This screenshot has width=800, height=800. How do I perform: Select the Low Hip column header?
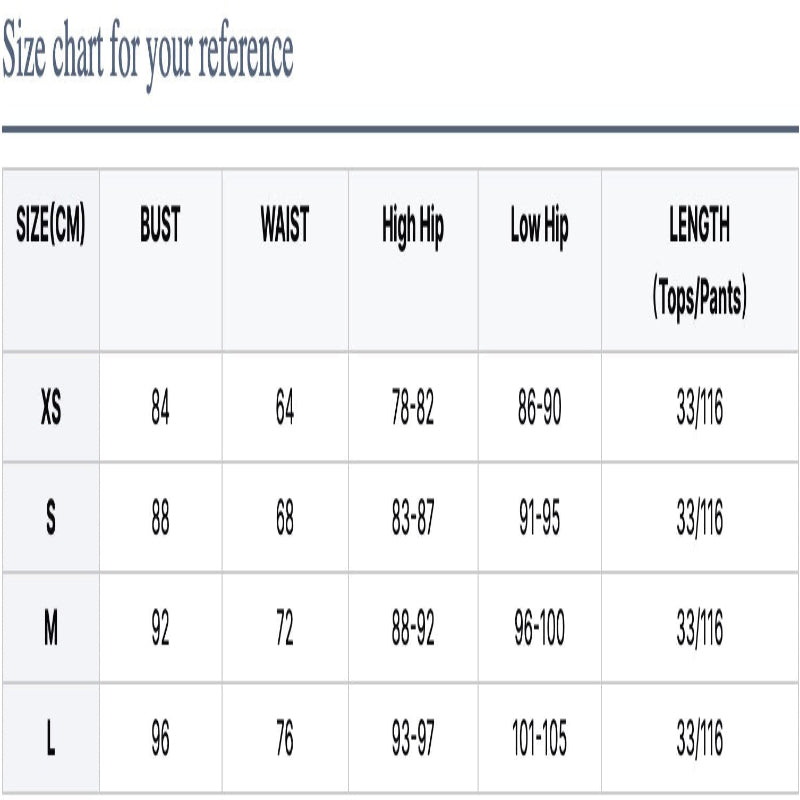pyautogui.click(x=539, y=229)
